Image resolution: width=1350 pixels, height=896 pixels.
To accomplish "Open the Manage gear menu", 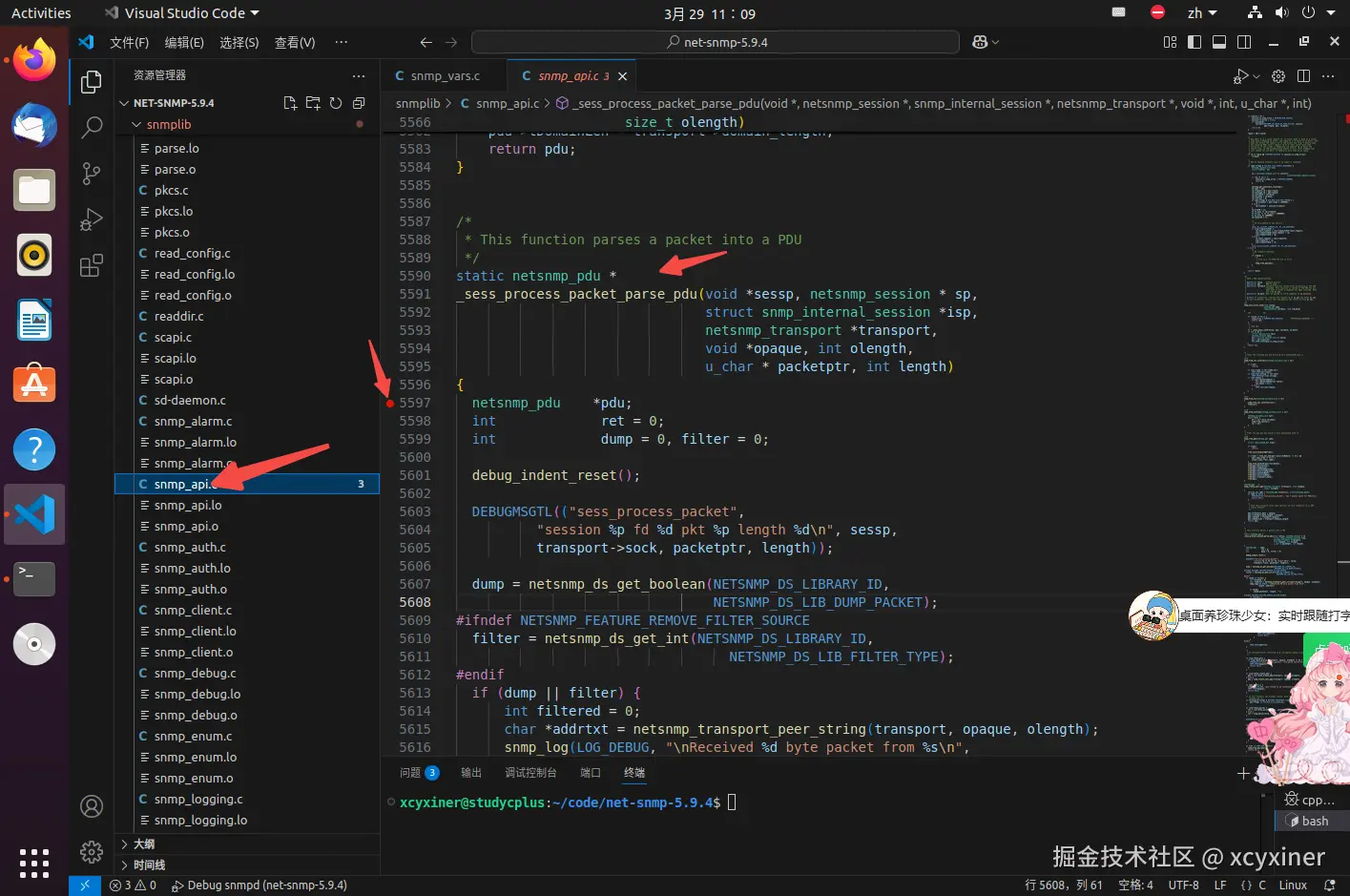I will [x=92, y=851].
